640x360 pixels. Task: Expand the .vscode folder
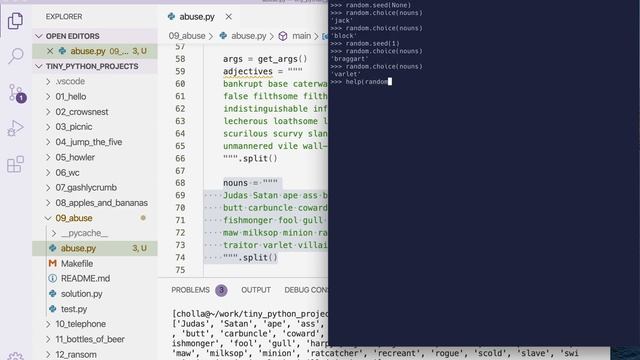pyautogui.click(x=48, y=81)
